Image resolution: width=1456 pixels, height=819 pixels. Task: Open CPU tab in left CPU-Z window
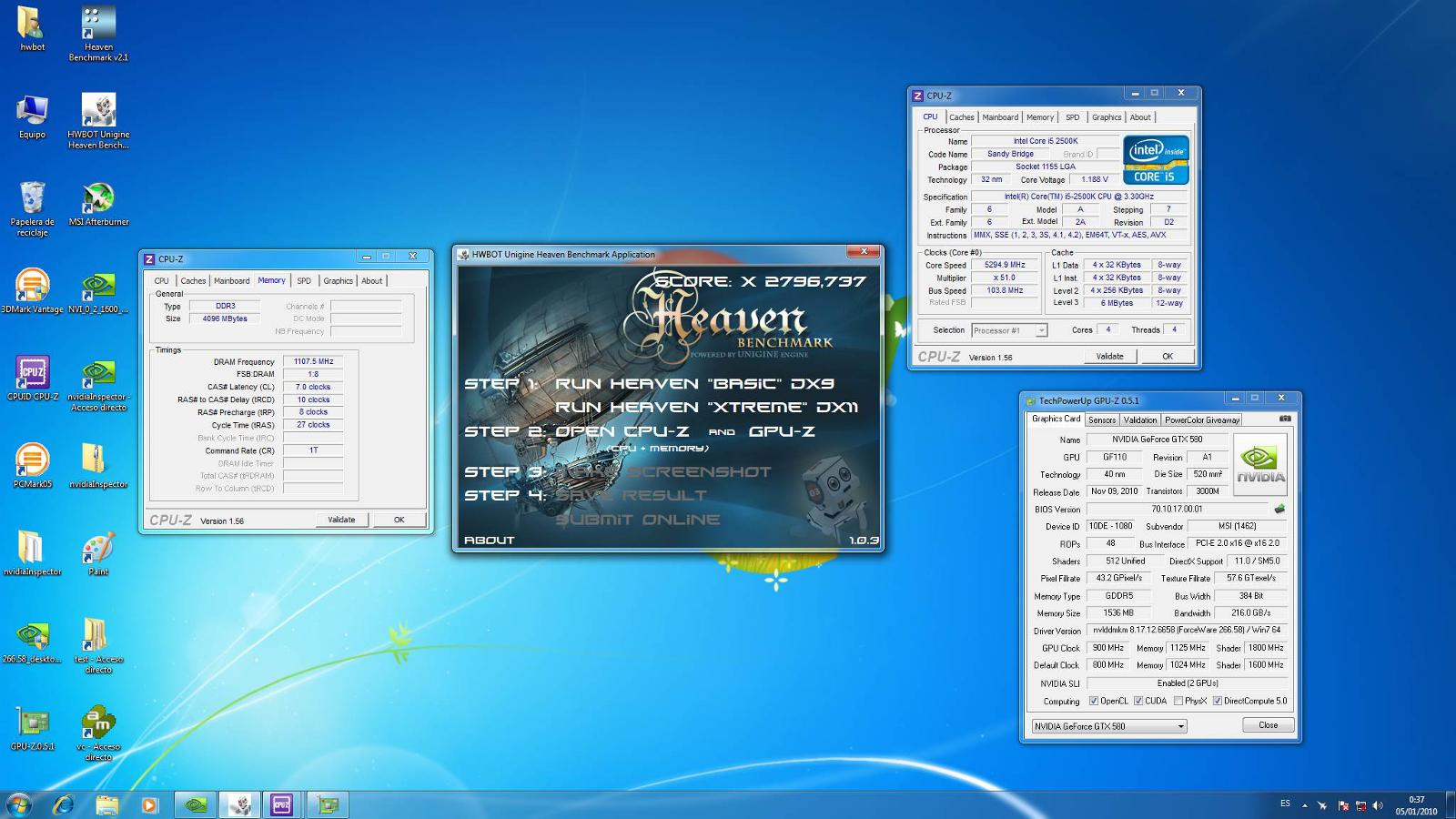click(161, 281)
